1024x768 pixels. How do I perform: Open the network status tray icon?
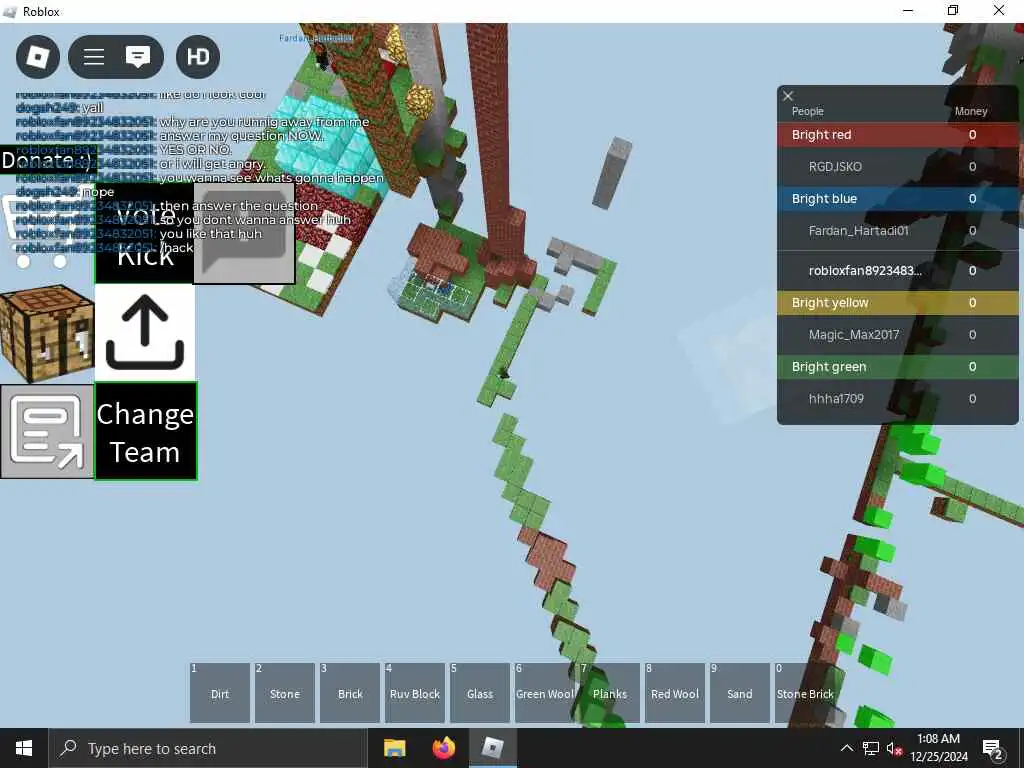click(871, 748)
